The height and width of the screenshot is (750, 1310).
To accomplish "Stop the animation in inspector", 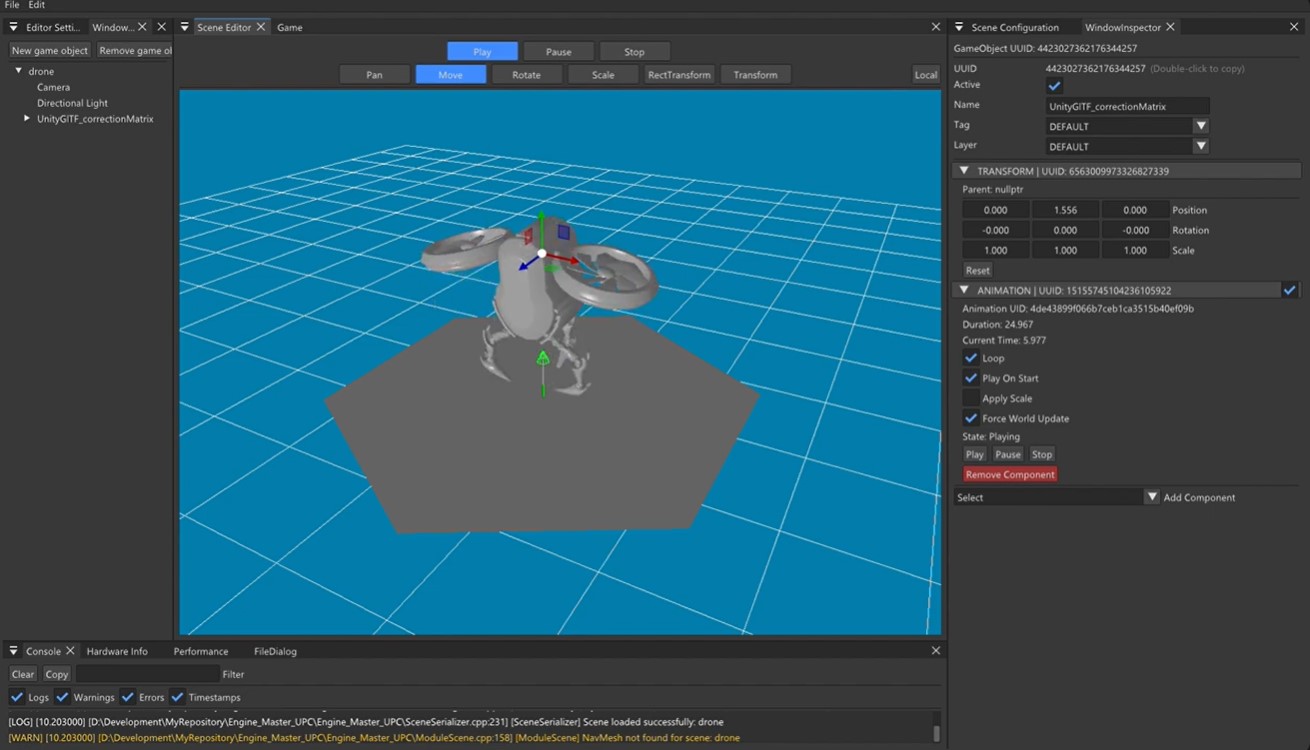I will click(1042, 454).
